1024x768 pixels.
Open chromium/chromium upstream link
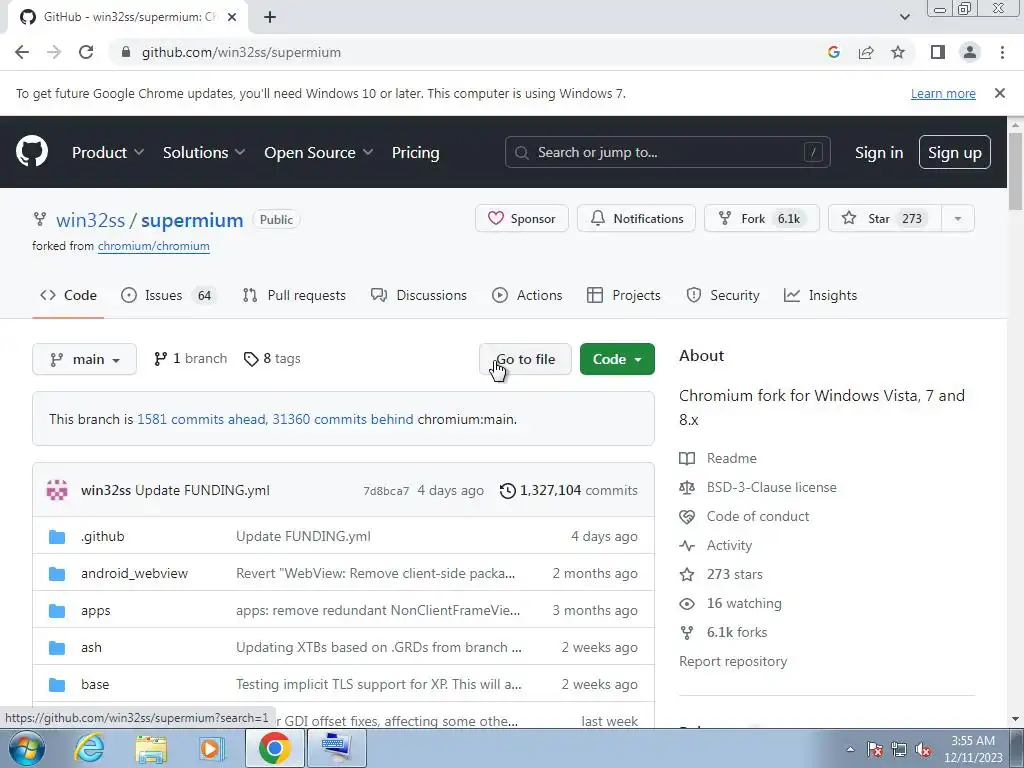point(153,246)
